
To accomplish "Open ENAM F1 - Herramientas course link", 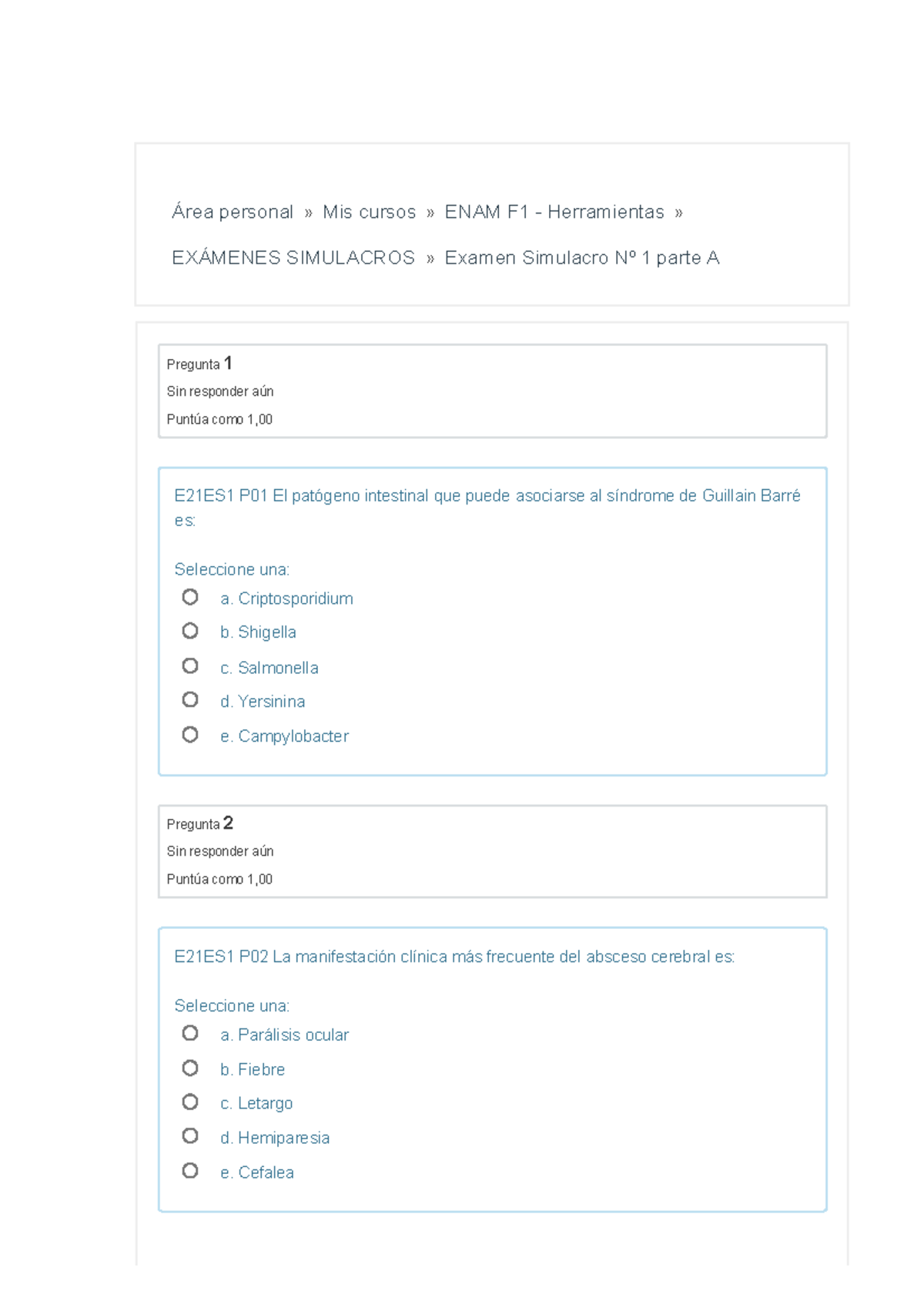I will pyautogui.click(x=554, y=212).
